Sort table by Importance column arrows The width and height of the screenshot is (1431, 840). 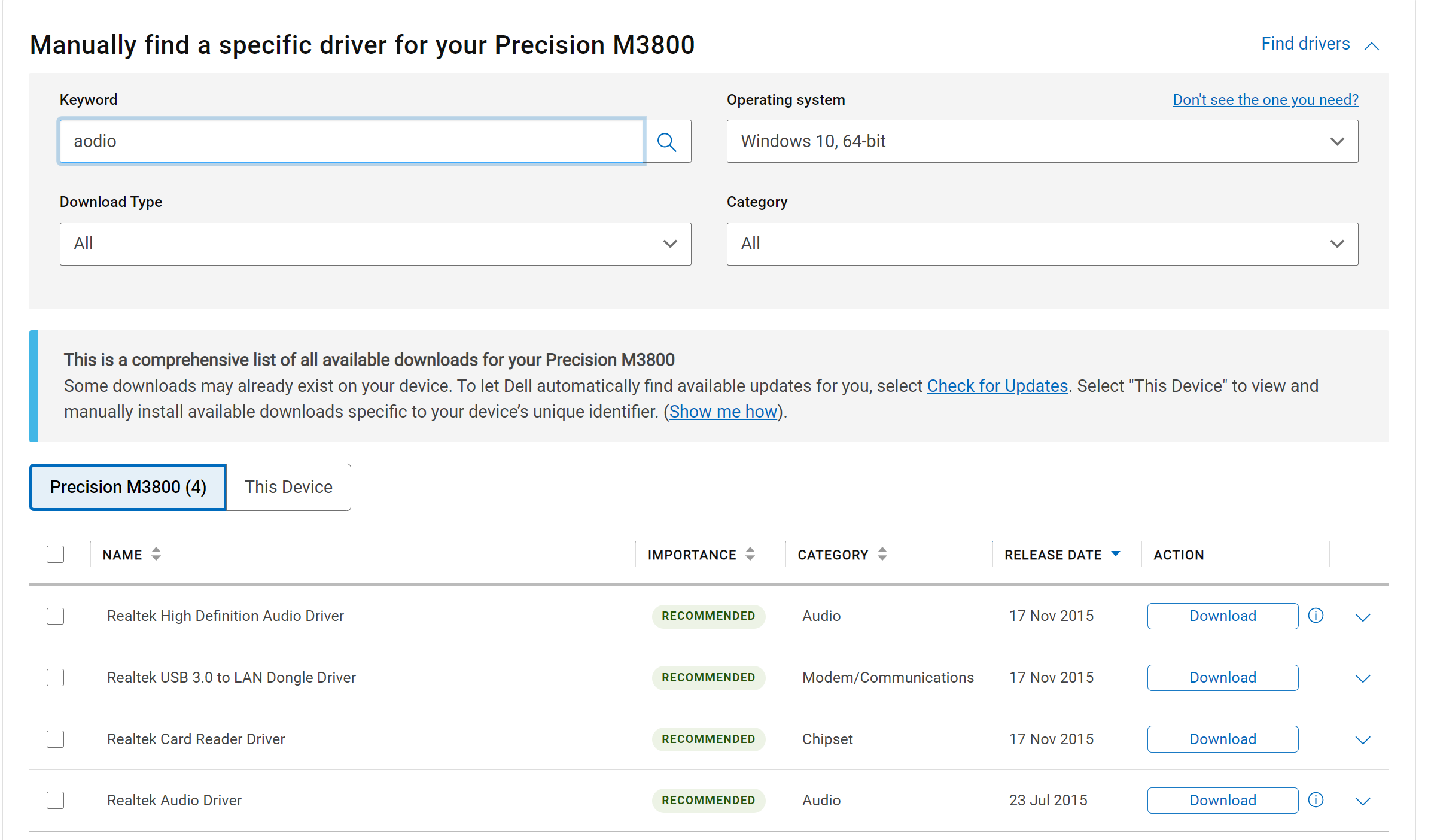[750, 554]
